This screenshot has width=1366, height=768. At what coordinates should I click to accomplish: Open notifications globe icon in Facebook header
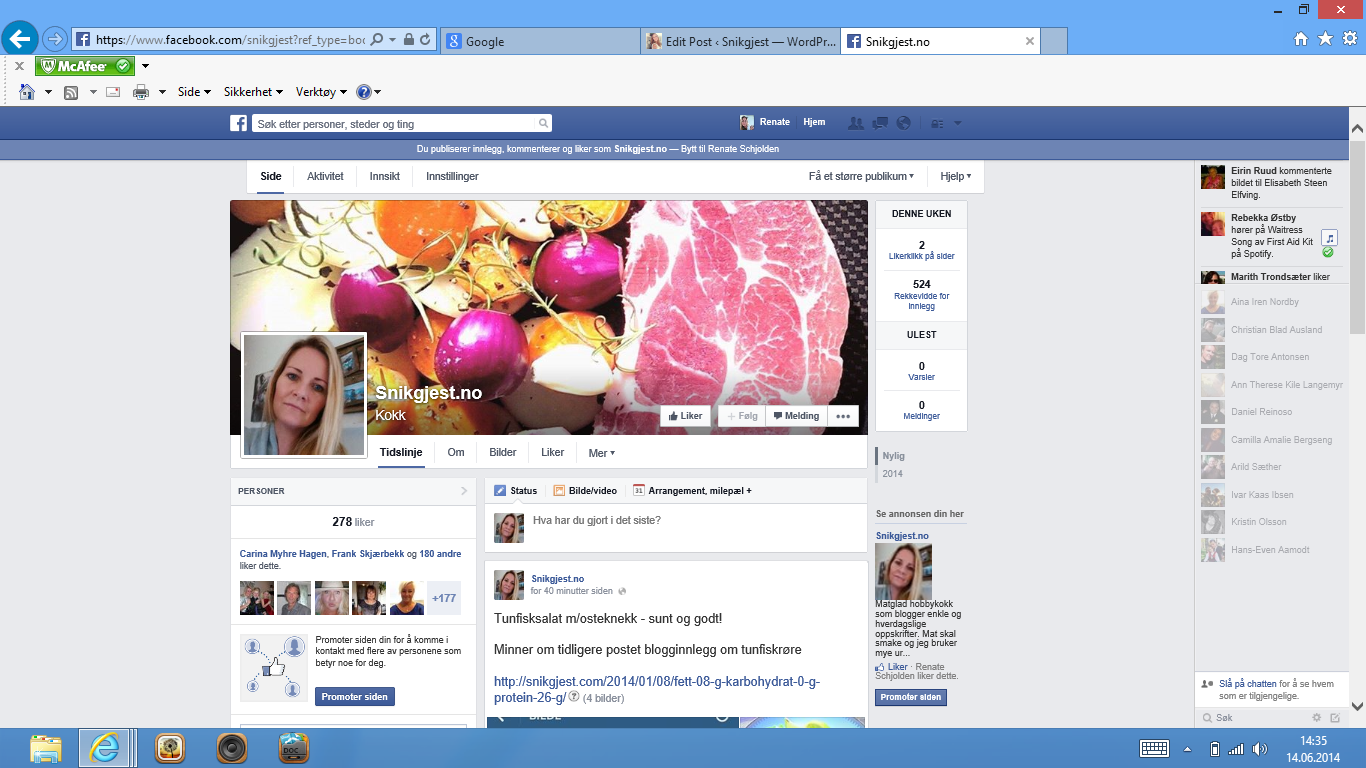[x=904, y=123]
